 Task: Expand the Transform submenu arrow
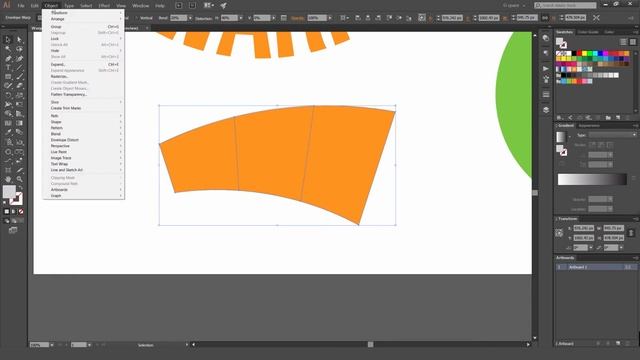(x=121, y=13)
